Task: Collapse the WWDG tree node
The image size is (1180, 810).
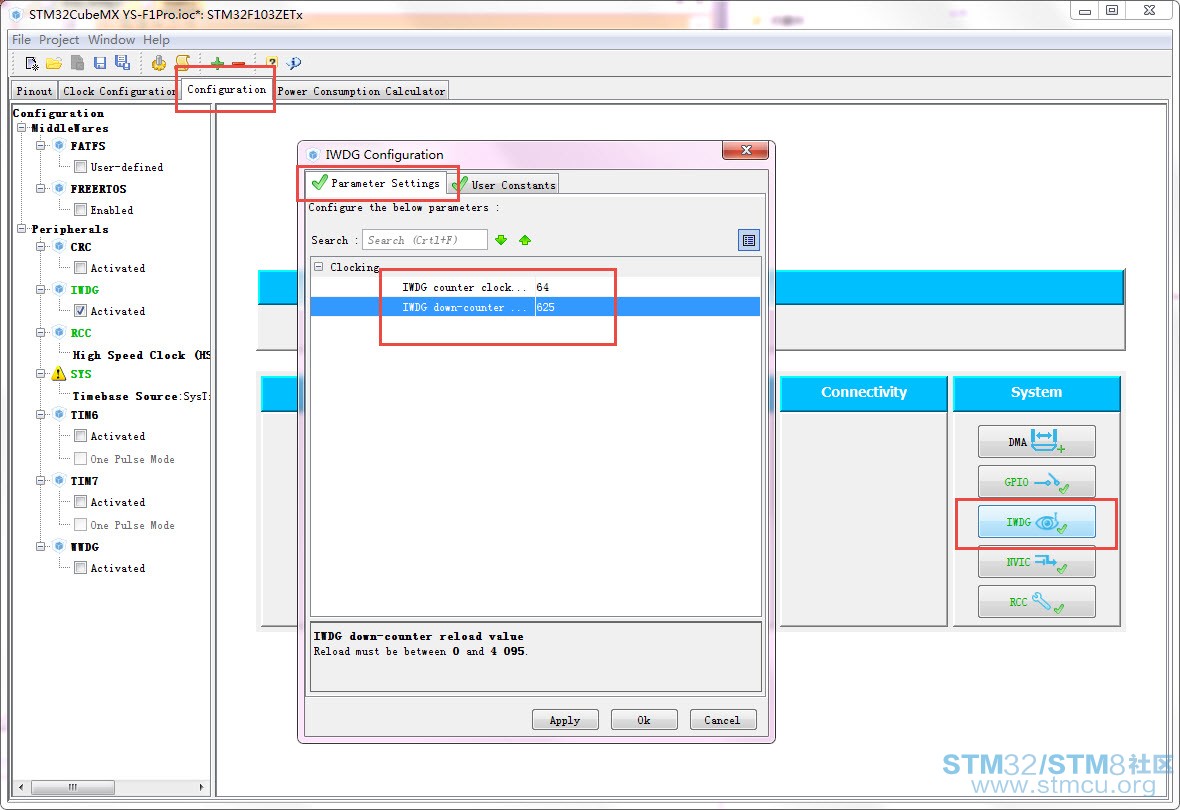Action: pyautogui.click(x=41, y=547)
